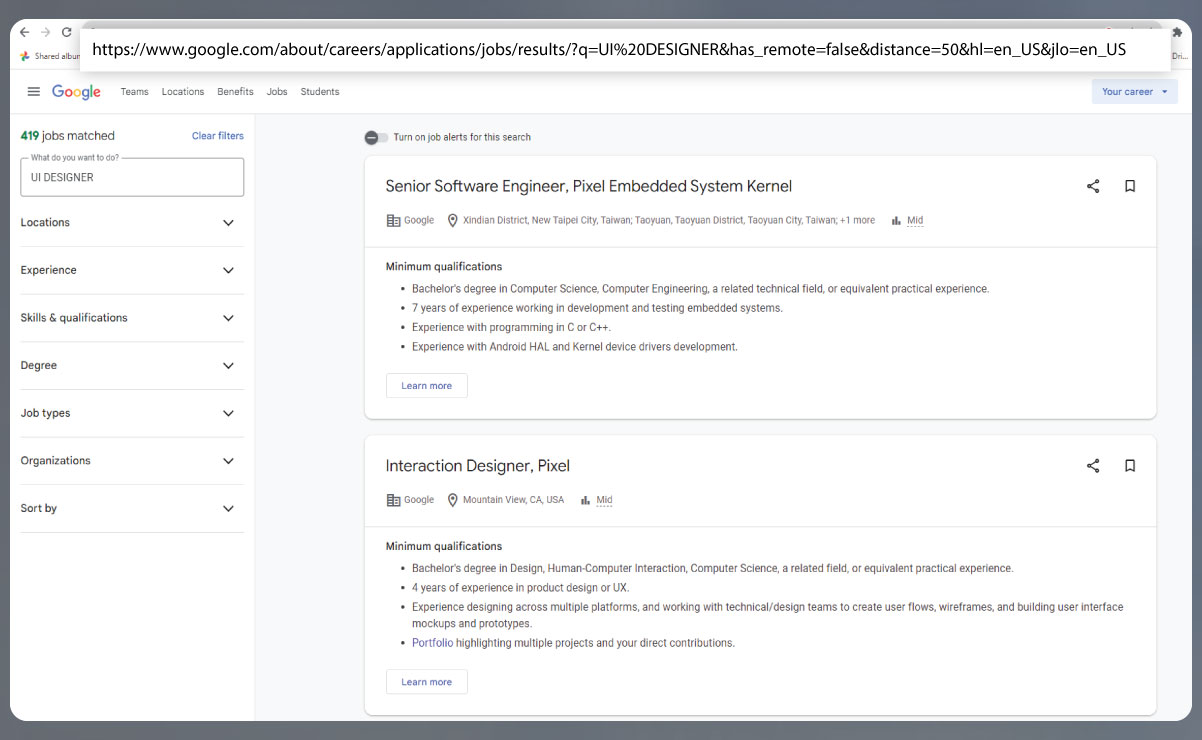Click "Experience with programming in C or C++" line
This screenshot has height=740, width=1202.
click(511, 327)
